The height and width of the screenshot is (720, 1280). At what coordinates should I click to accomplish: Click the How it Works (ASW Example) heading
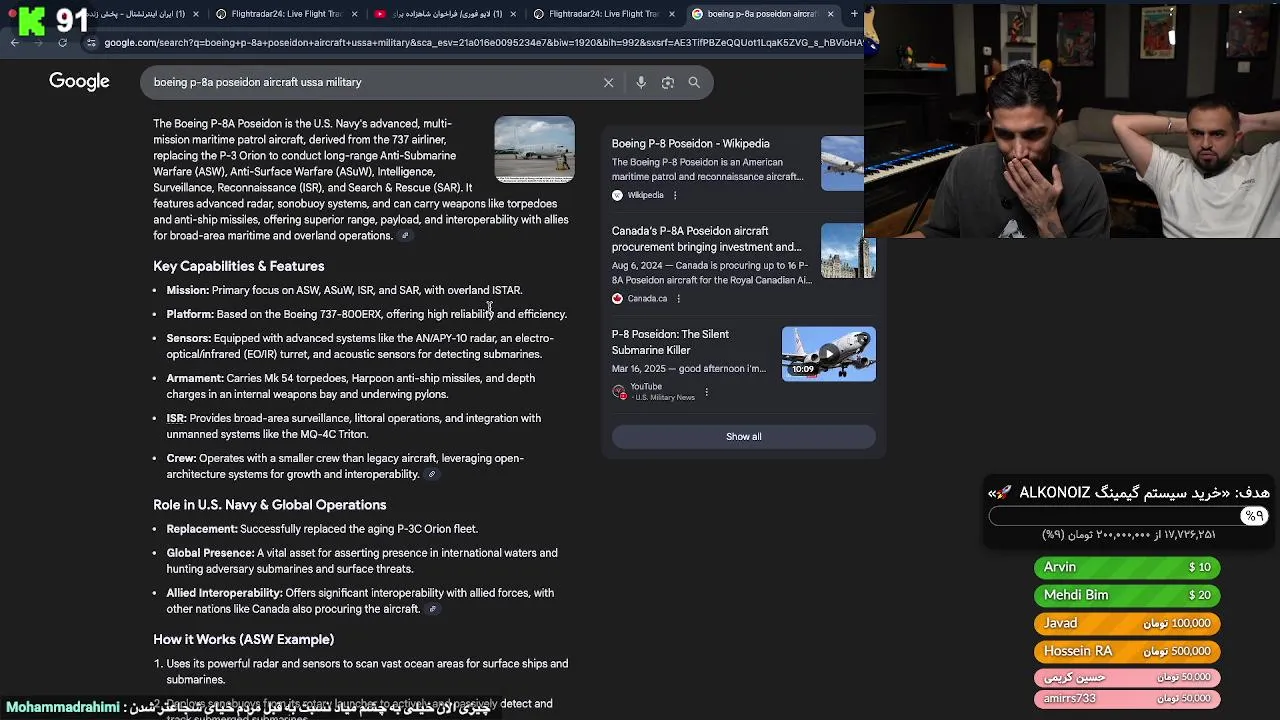click(243, 639)
